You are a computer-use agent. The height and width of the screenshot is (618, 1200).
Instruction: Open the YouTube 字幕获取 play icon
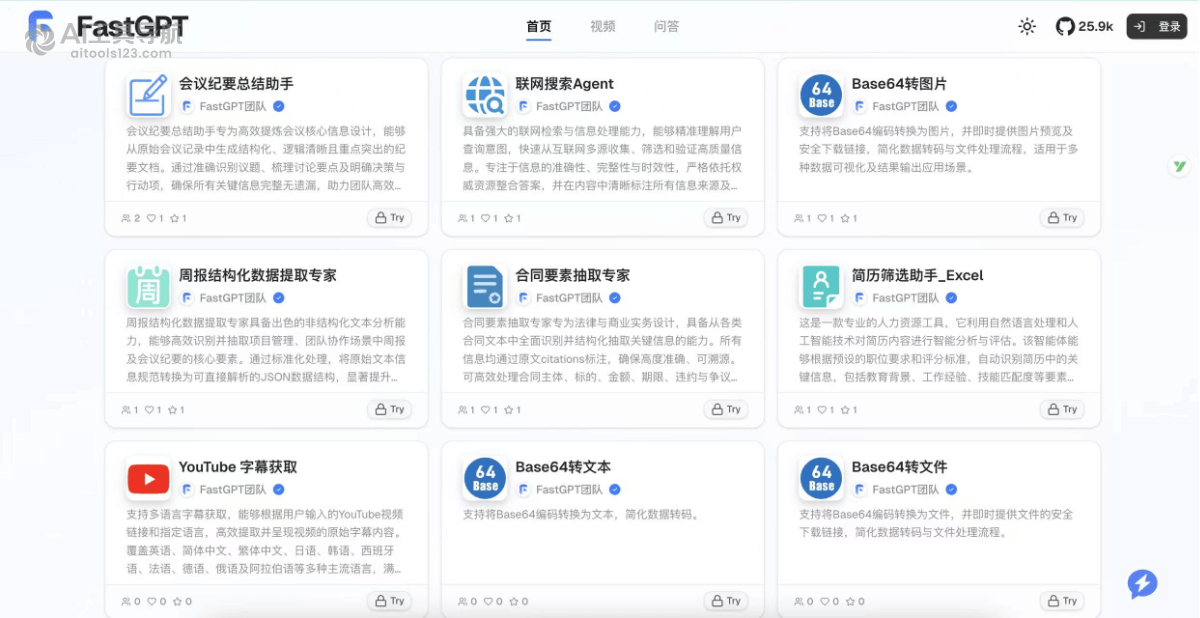pos(148,479)
